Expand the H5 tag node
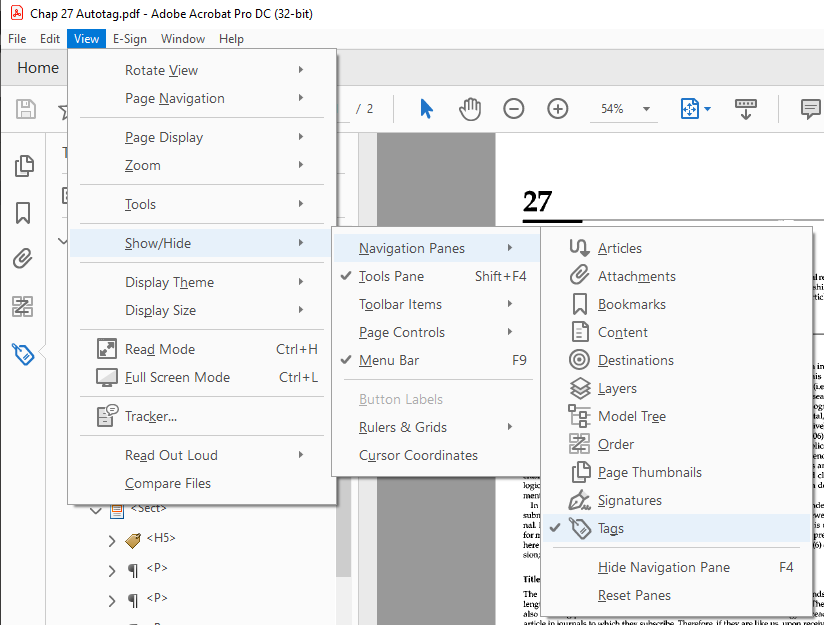This screenshot has width=824, height=625. [111, 540]
